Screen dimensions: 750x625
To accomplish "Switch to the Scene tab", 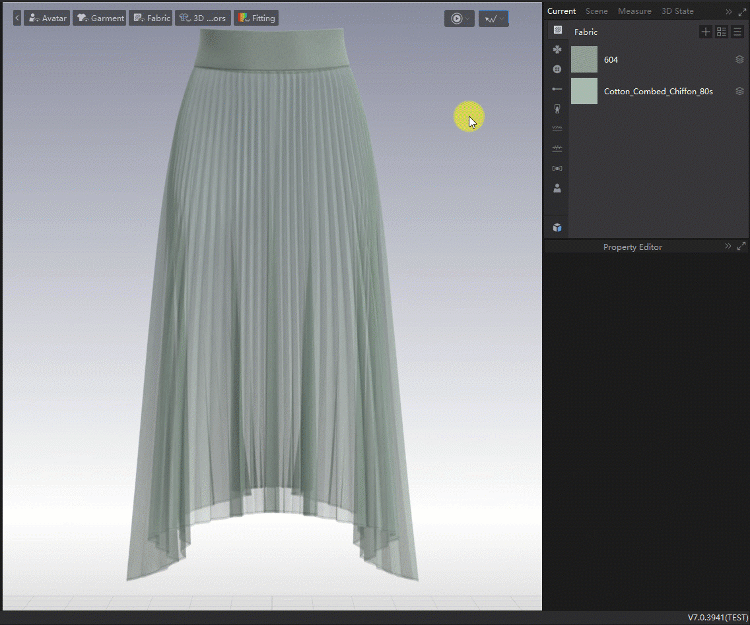I will [x=596, y=11].
